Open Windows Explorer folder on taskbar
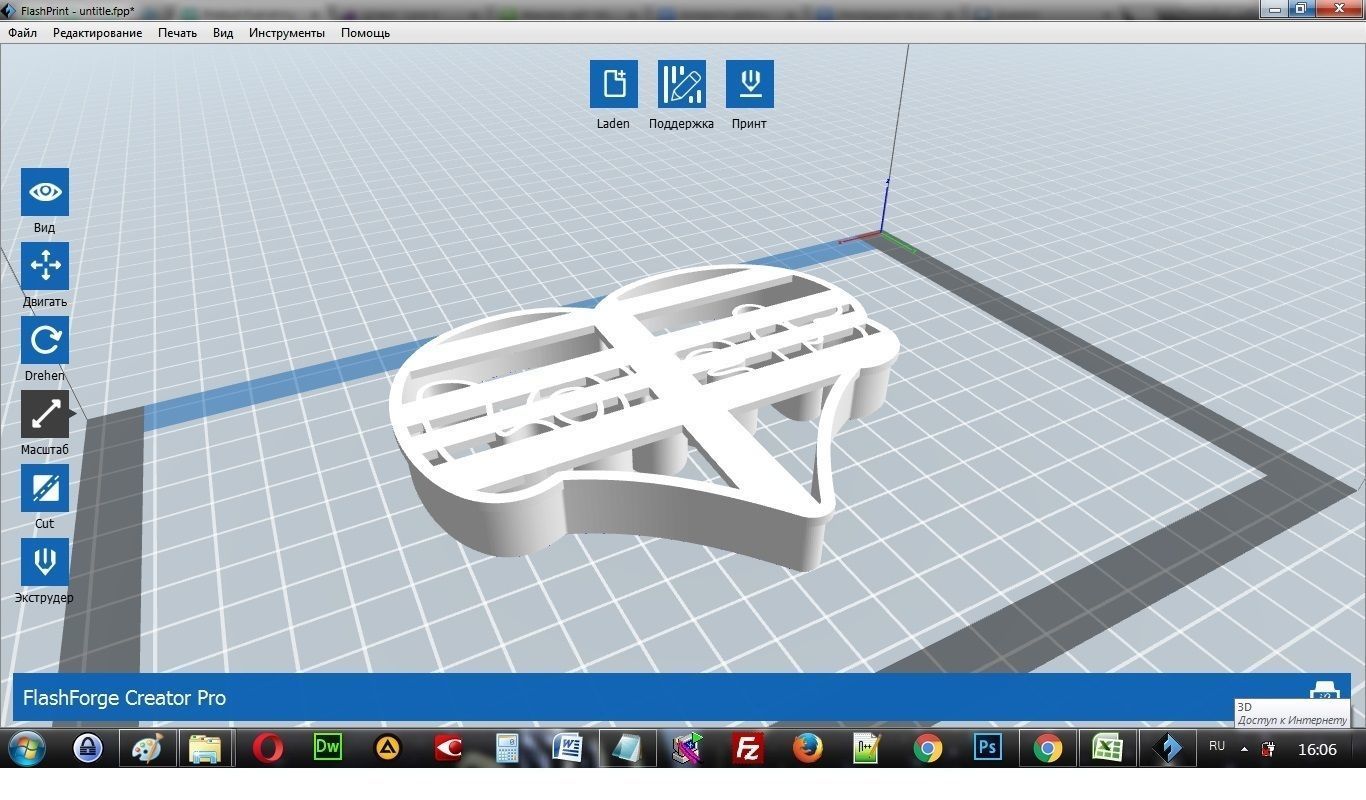The height and width of the screenshot is (800, 1366). [x=206, y=748]
